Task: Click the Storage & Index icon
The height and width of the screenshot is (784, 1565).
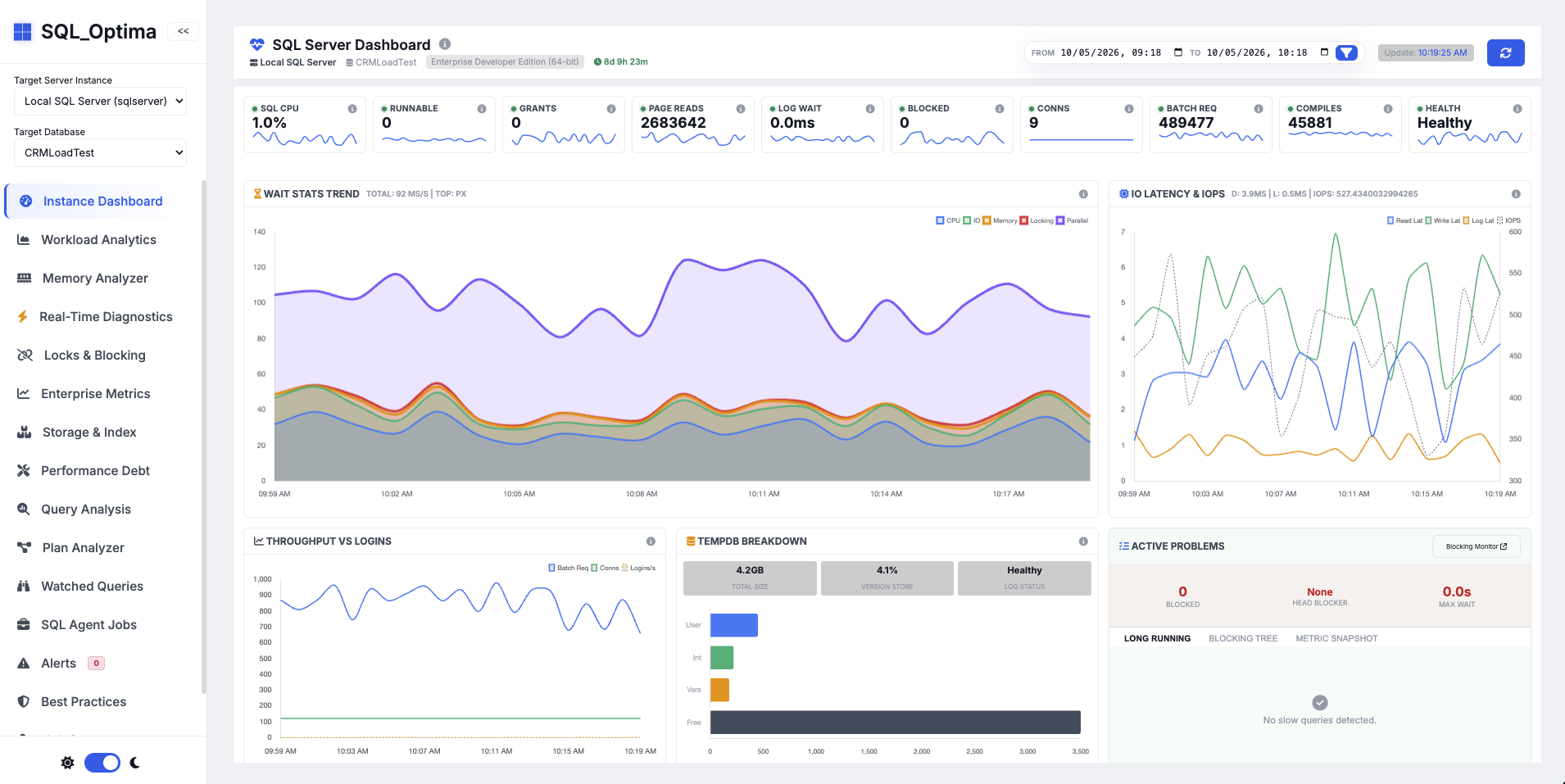Action: pyautogui.click(x=25, y=433)
